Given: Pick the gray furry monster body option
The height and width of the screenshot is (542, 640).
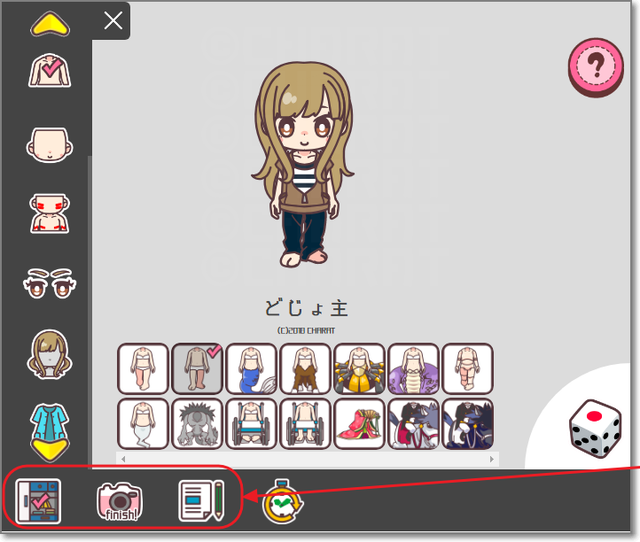Looking at the screenshot, I should (196, 423).
